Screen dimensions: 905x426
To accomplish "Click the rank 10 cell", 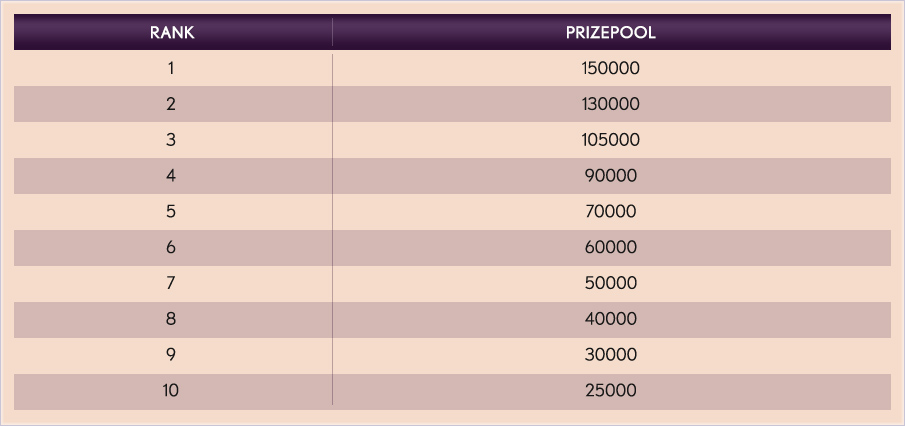I will (x=171, y=391).
